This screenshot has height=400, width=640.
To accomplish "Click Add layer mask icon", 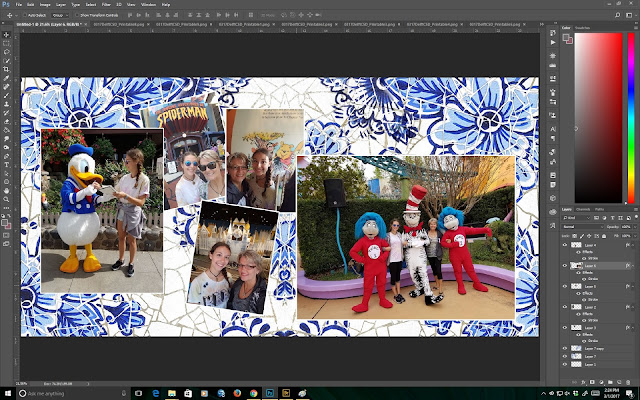I will tap(592, 382).
